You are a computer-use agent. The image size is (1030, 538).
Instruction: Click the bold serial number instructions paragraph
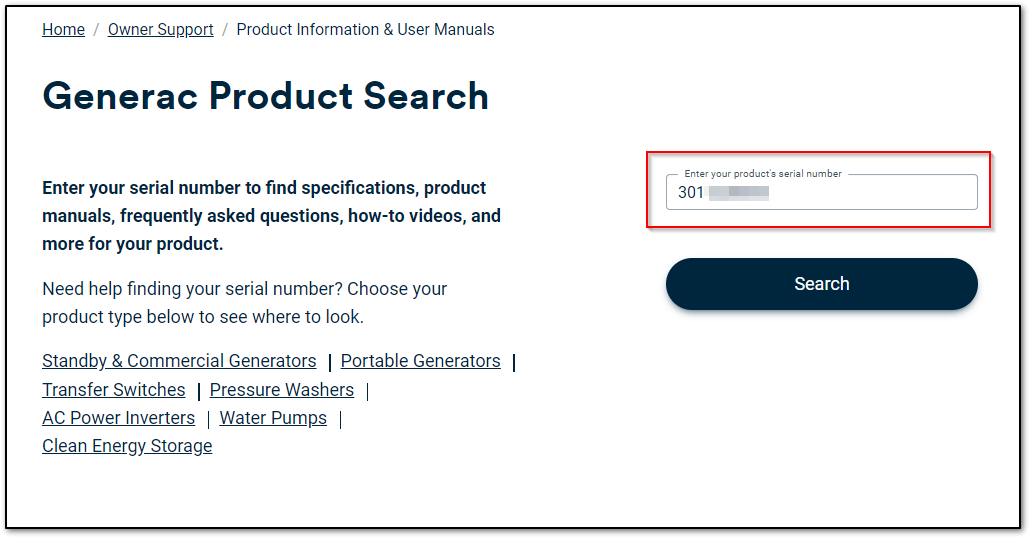click(270, 216)
